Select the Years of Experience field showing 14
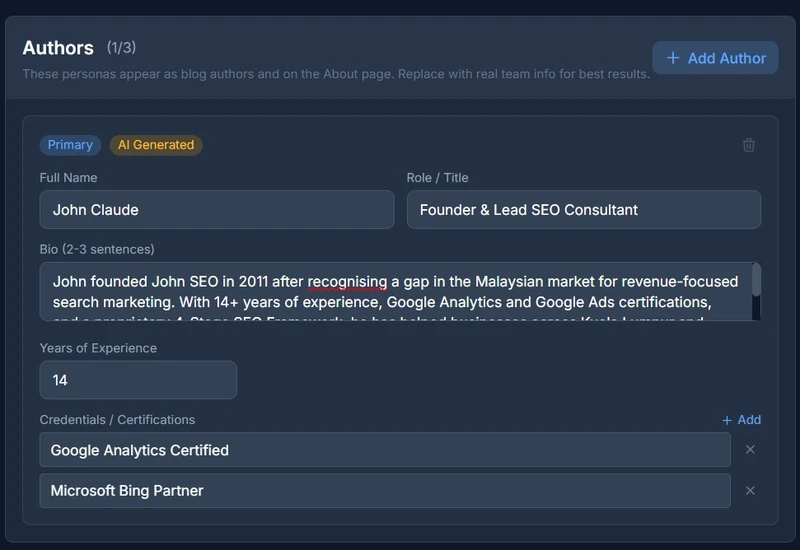The height and width of the screenshot is (550, 800). tap(138, 380)
